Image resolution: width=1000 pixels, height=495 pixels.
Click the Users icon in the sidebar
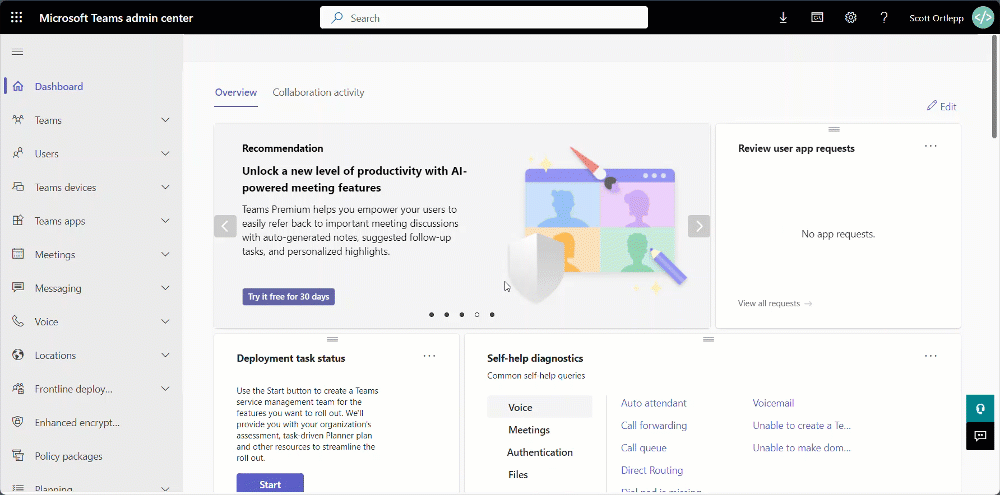click(x=18, y=154)
